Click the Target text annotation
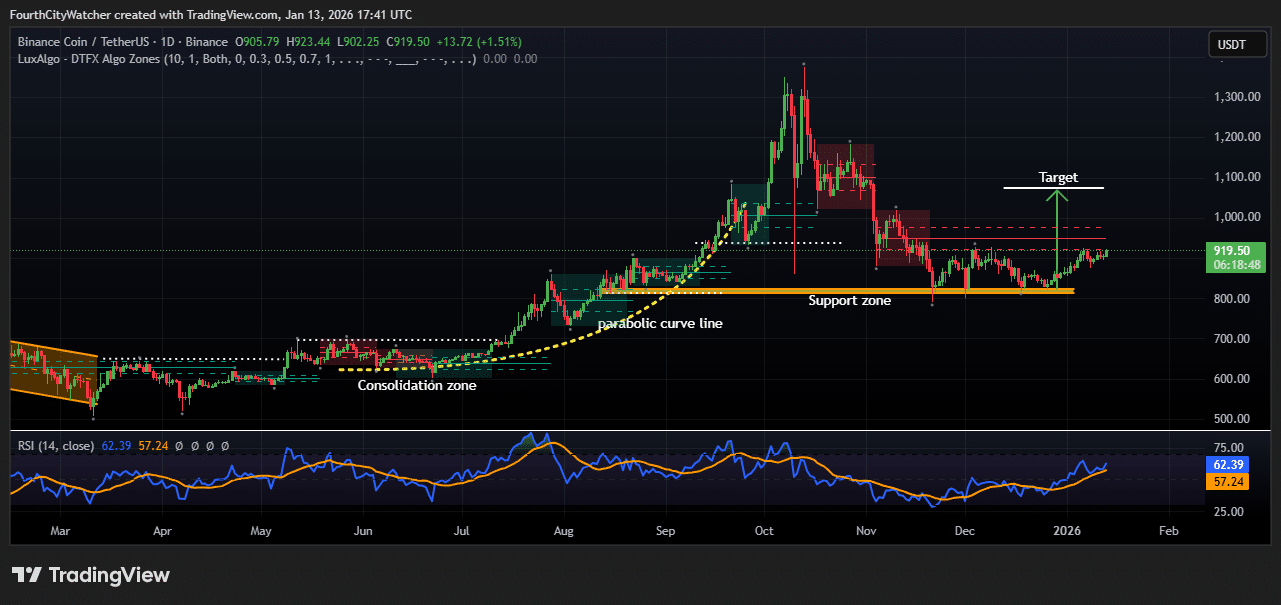1281x605 pixels. click(1056, 177)
